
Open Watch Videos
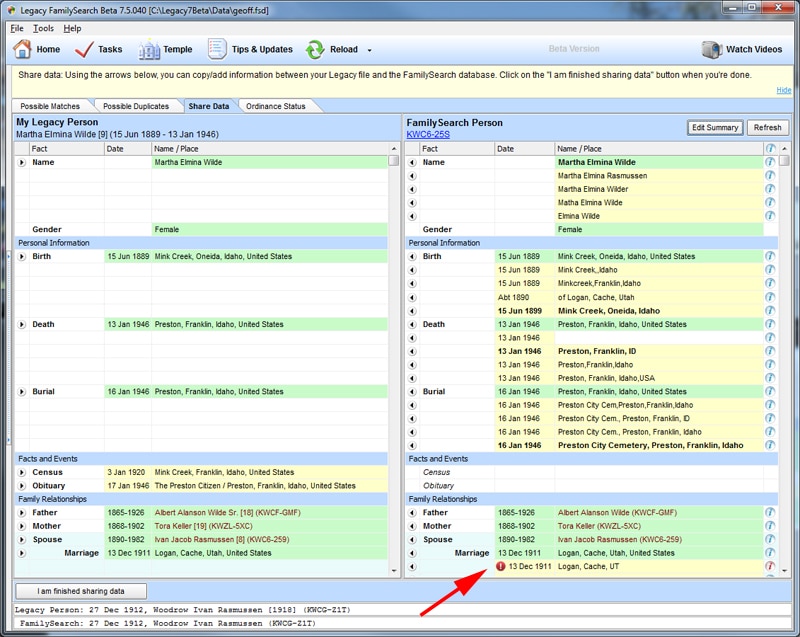[x=742, y=49]
